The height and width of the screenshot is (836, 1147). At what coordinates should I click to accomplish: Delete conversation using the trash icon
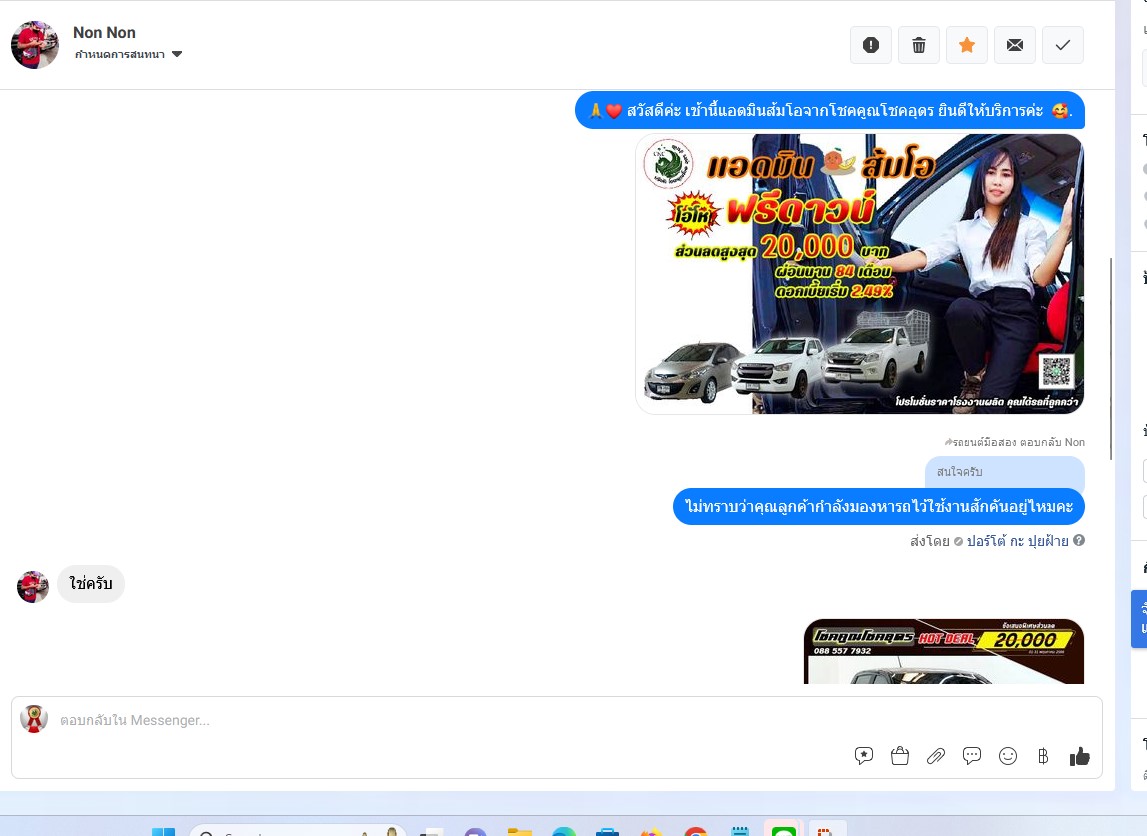pyautogui.click(x=919, y=45)
